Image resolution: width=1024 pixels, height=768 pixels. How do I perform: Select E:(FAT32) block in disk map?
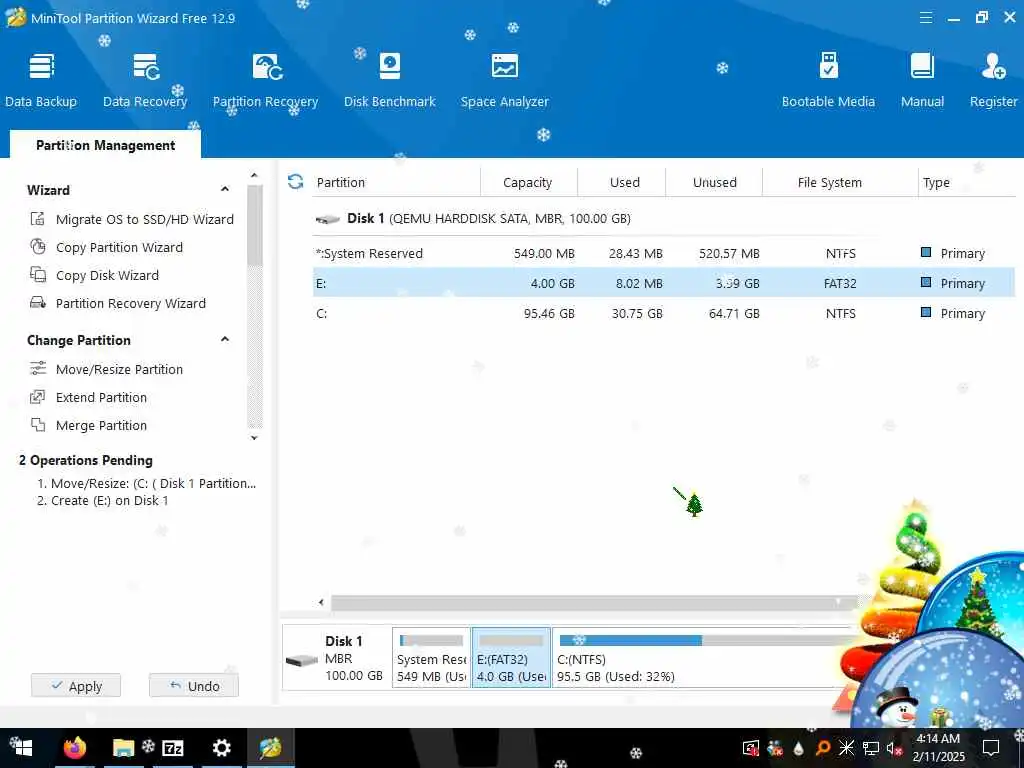511,657
